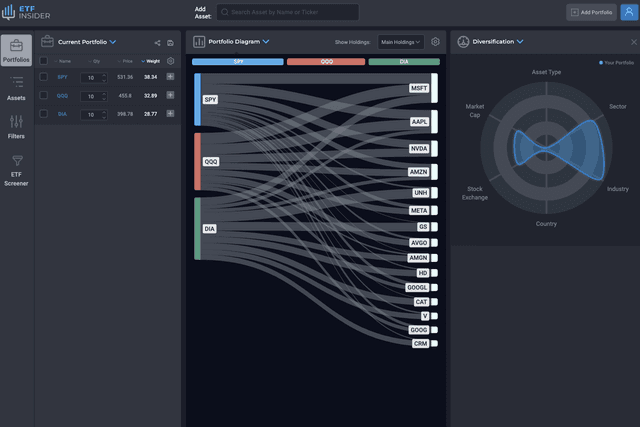Check the DIA row checkbox
640x427 pixels.
(x=43, y=113)
